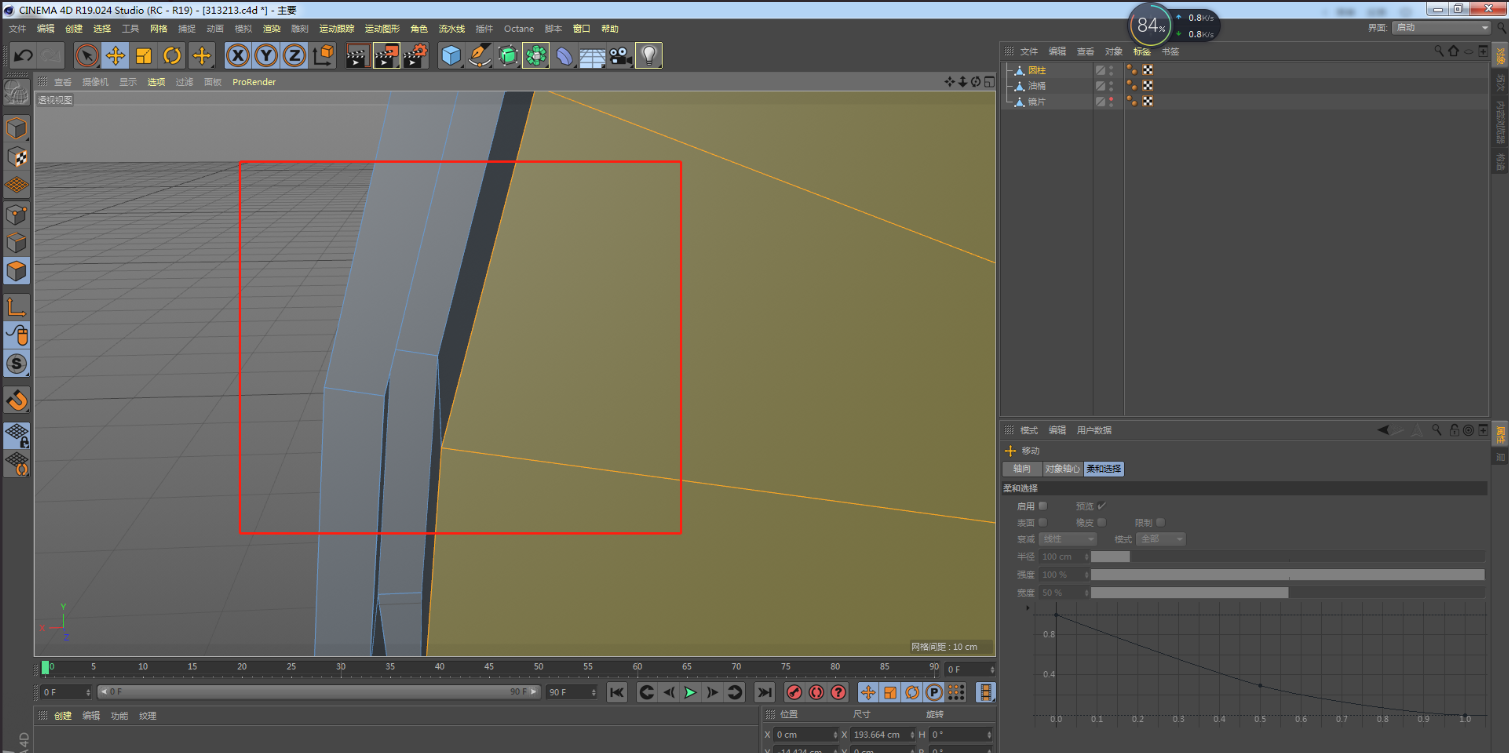Image resolution: width=1509 pixels, height=753 pixels.
Task: Switch to Polygon mode in left toolbar
Action: click(x=17, y=270)
